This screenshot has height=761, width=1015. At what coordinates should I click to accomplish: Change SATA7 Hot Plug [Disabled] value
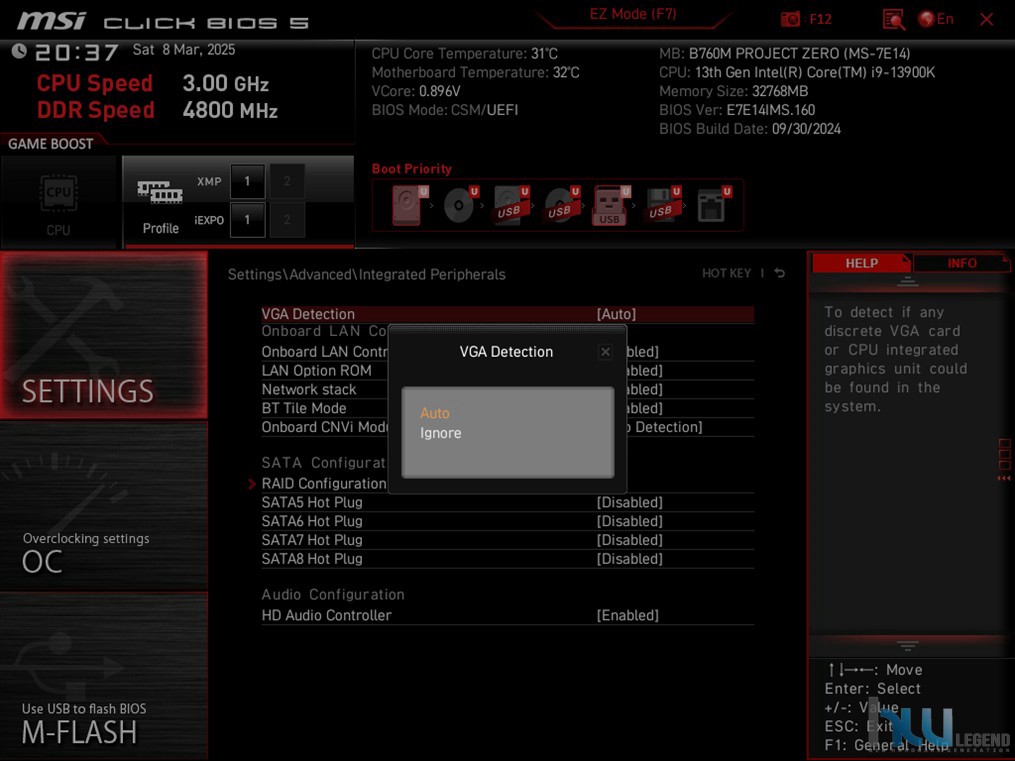click(629, 540)
